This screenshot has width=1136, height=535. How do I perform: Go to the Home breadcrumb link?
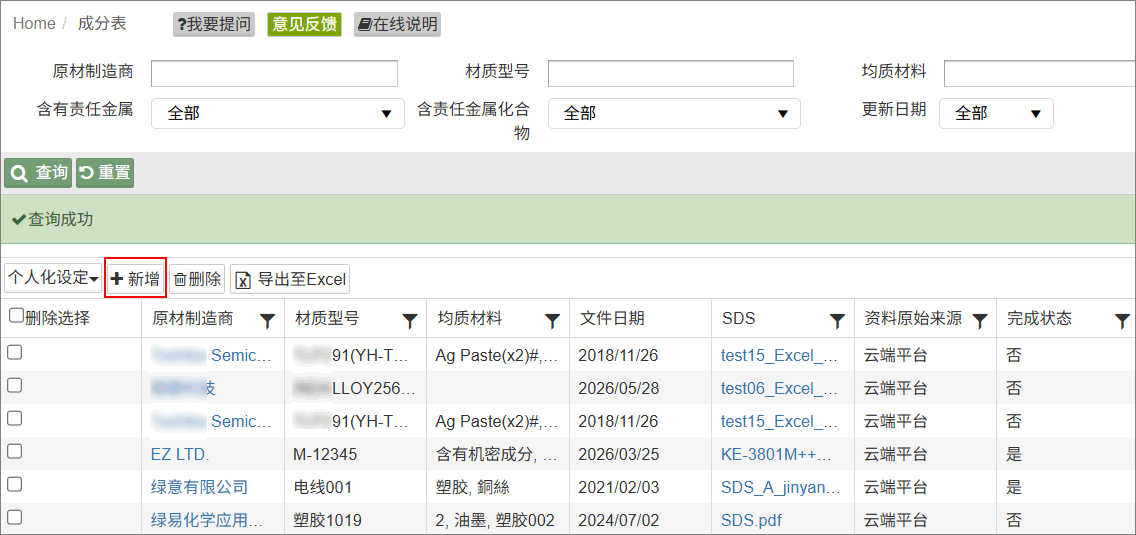[x=34, y=24]
